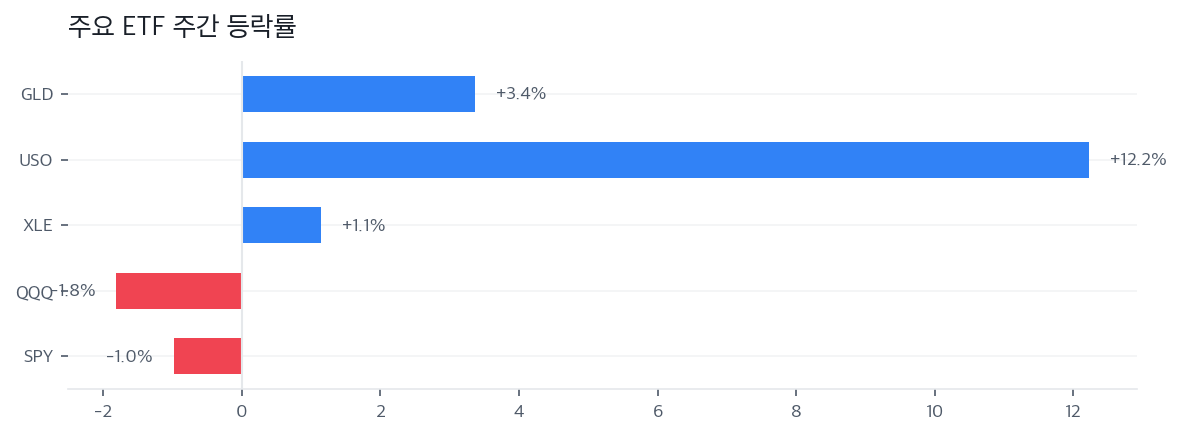Select the SPY axis label
Viewport: 1181px width, 435px height.
click(x=38, y=356)
